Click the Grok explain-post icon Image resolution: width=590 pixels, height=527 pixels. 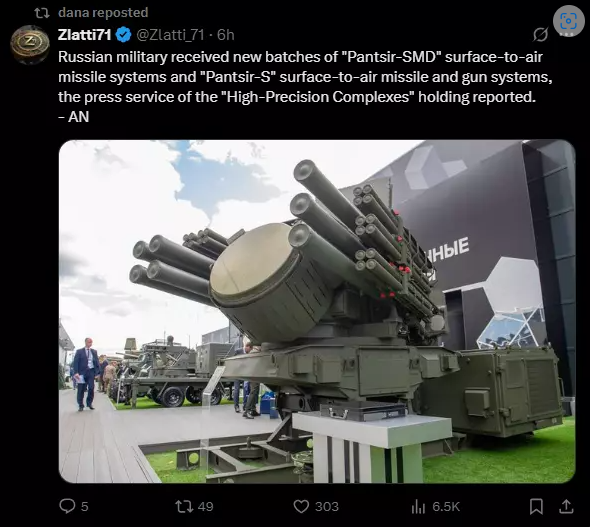click(541, 35)
